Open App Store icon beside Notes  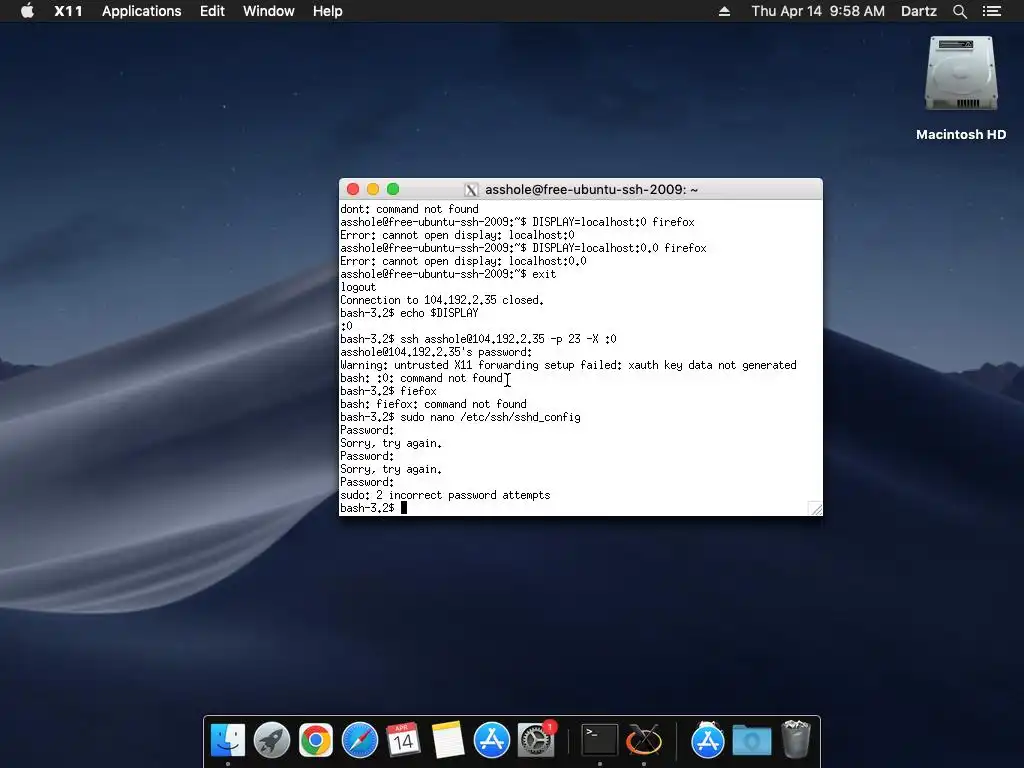(491, 740)
